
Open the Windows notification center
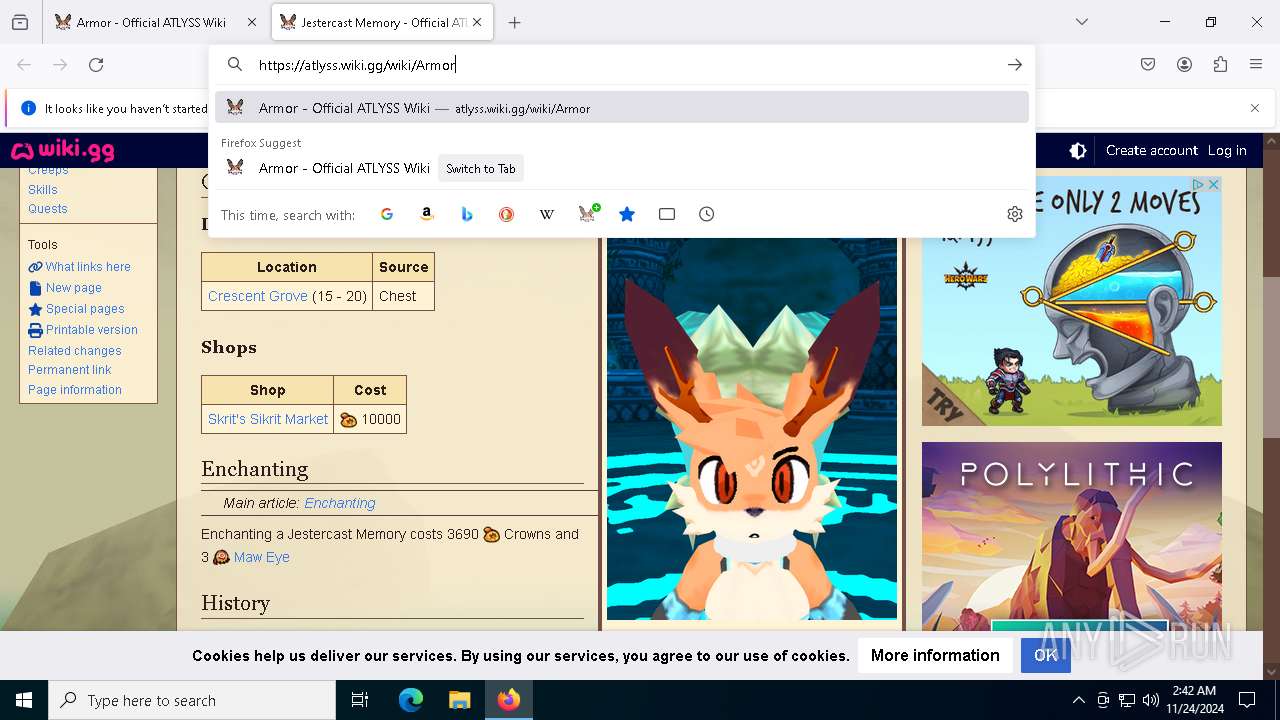pos(1247,700)
